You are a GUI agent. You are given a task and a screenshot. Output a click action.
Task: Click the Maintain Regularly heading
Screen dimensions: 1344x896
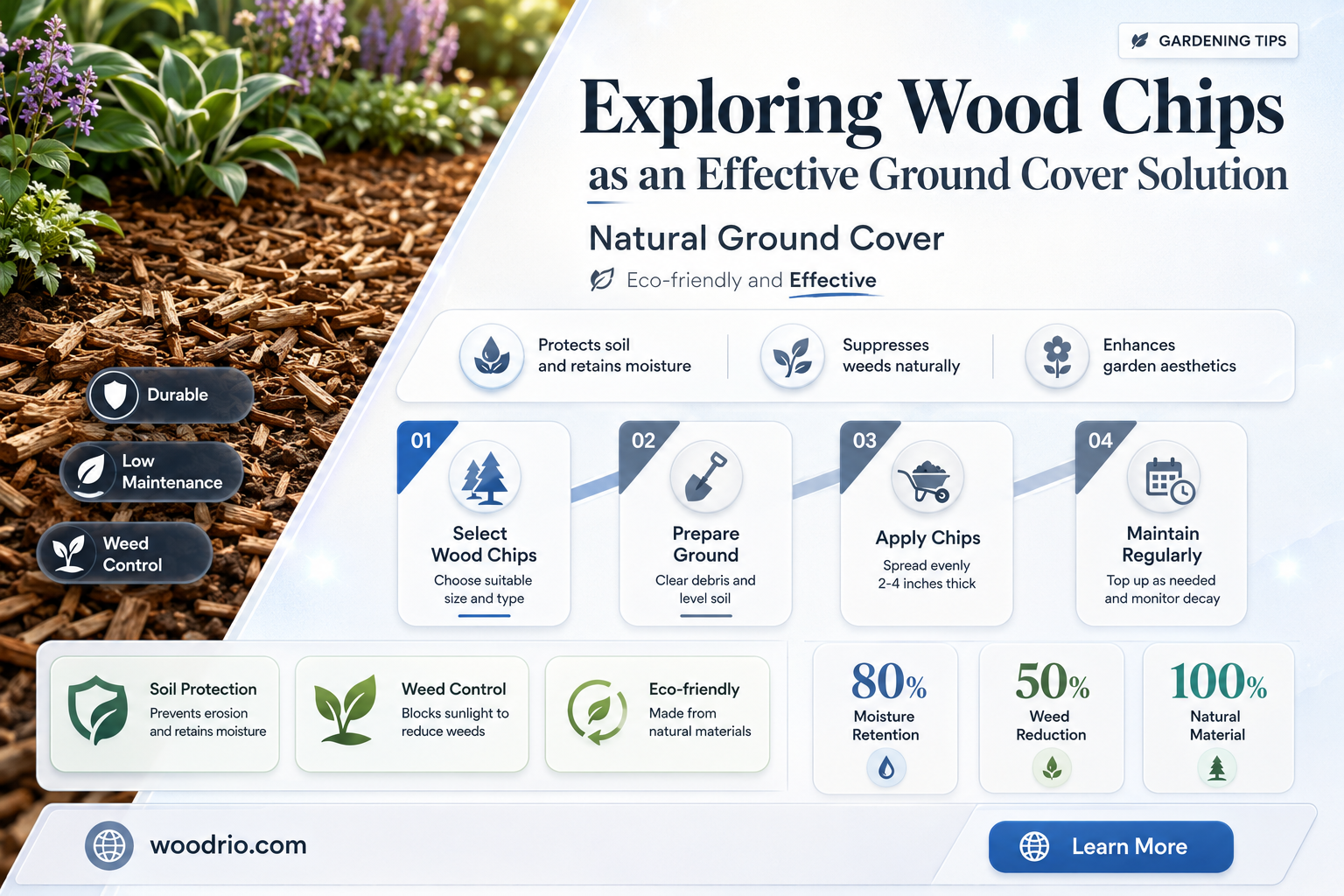1162,544
